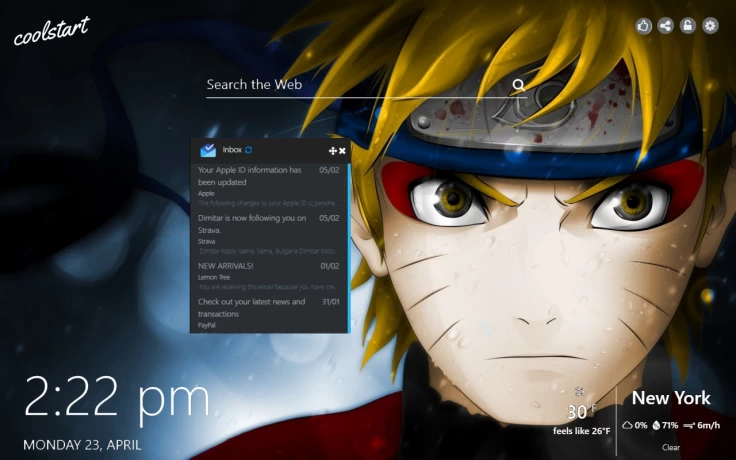Click the 6m/h wind icon
Screen dimensions: 736x460
[x=689, y=426]
